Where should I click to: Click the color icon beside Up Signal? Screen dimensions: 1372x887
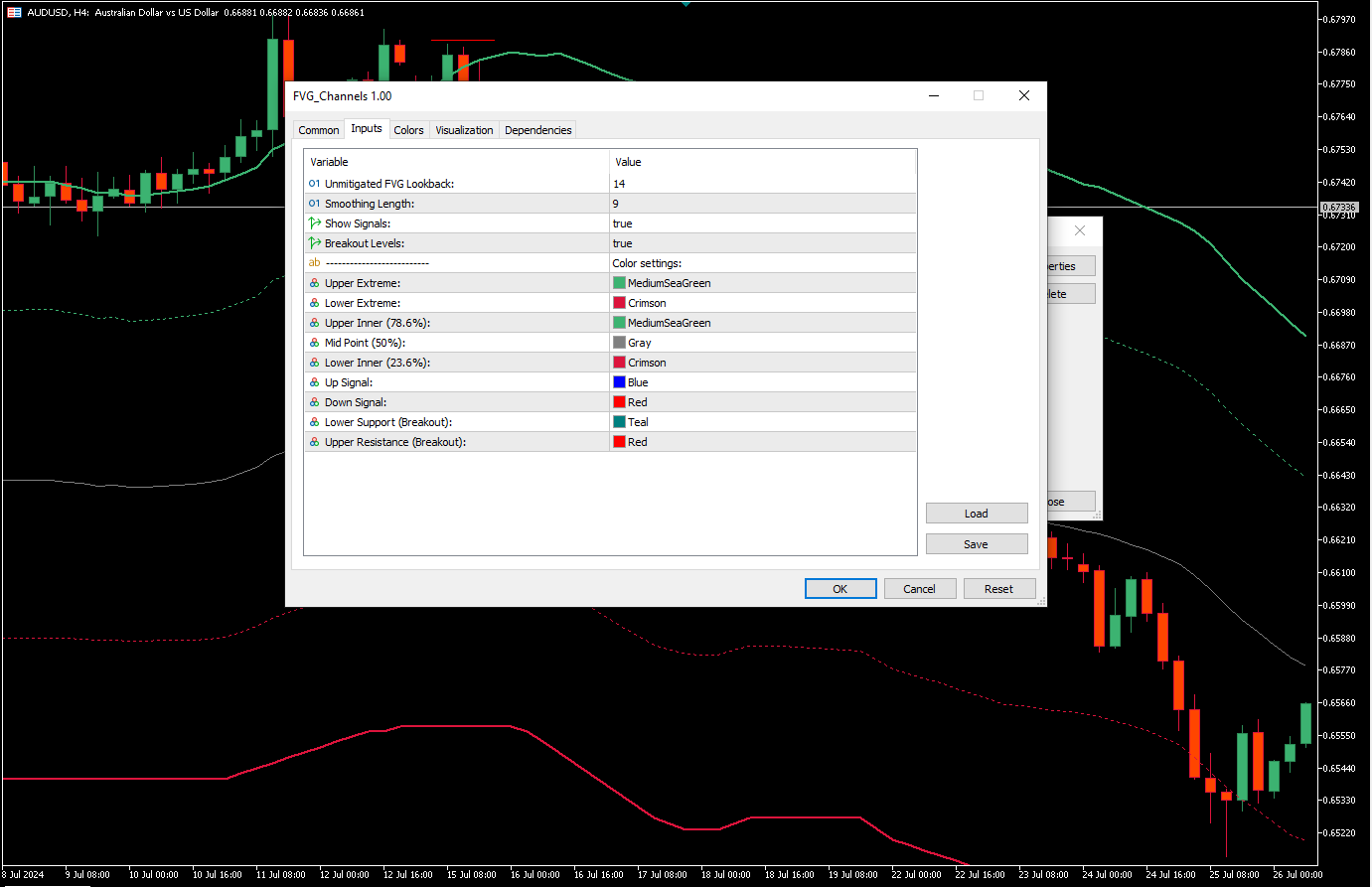click(314, 382)
